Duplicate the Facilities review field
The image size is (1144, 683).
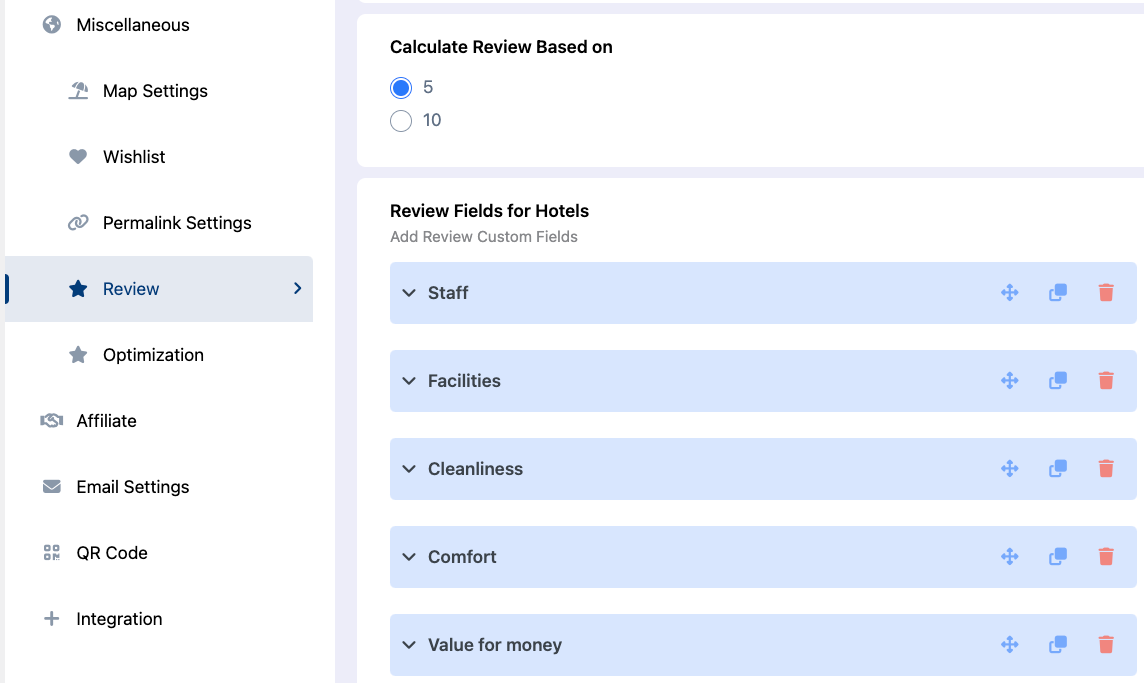[x=1057, y=380]
